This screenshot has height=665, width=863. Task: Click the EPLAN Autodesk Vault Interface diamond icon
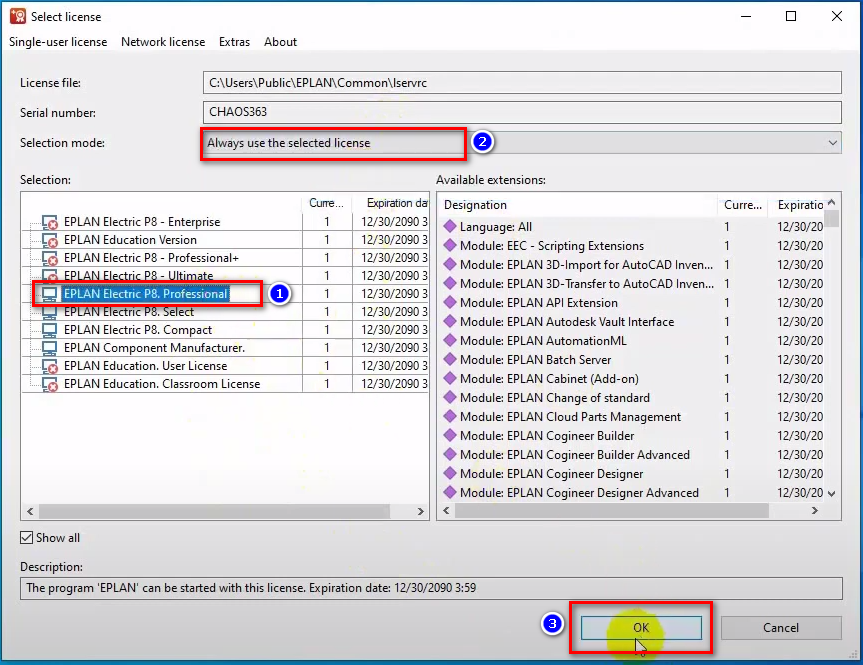[450, 321]
